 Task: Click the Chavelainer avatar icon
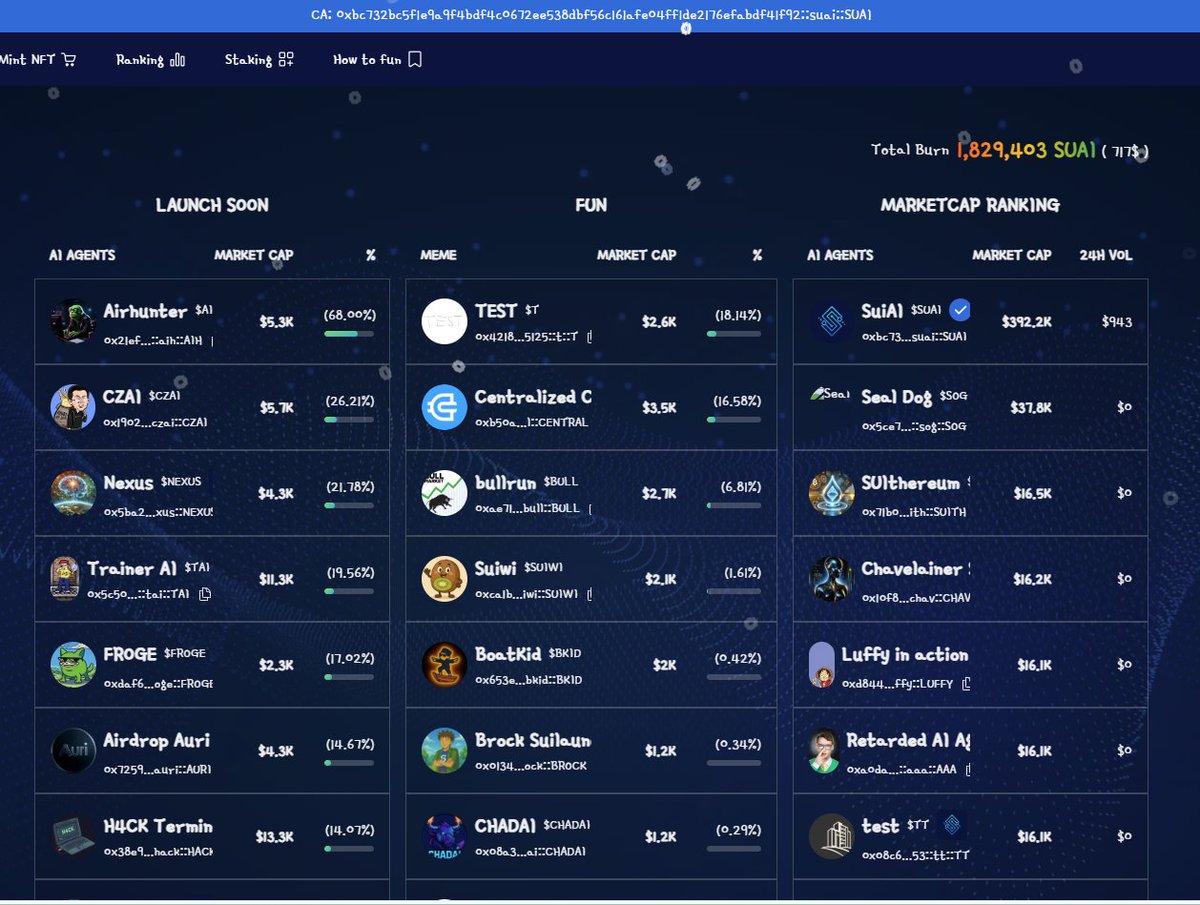point(831,579)
